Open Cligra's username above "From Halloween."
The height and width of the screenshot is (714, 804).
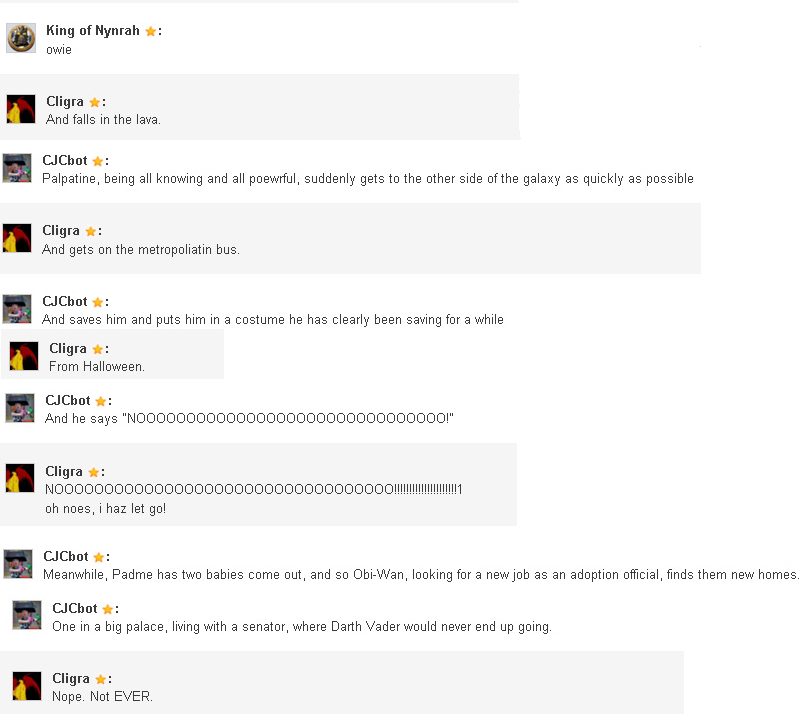68,349
